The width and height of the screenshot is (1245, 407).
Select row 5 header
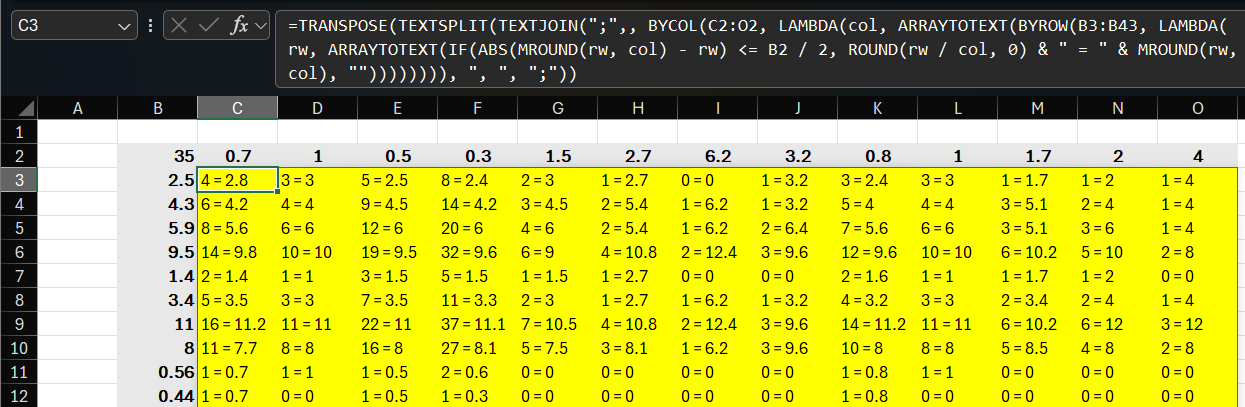coord(19,228)
